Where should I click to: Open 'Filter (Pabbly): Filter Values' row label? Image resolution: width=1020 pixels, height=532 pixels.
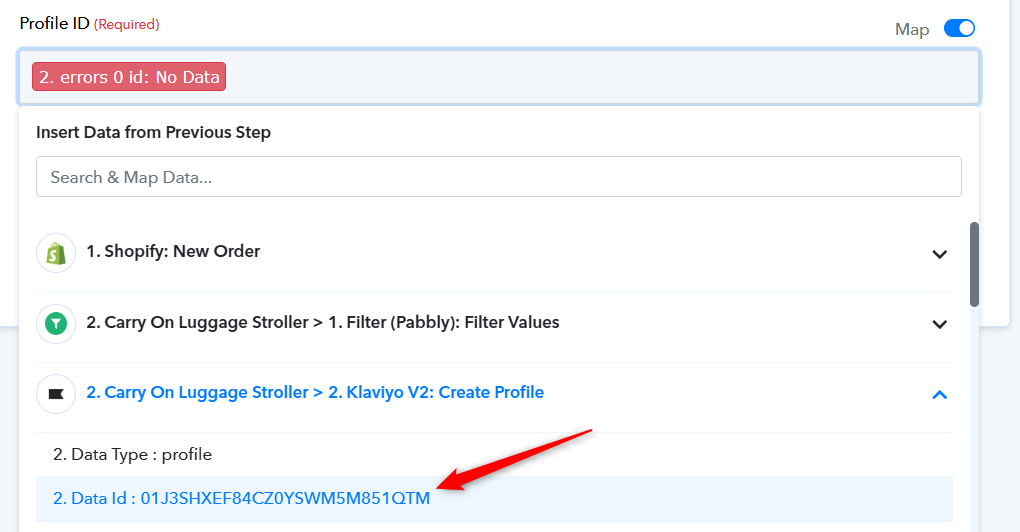click(x=323, y=323)
